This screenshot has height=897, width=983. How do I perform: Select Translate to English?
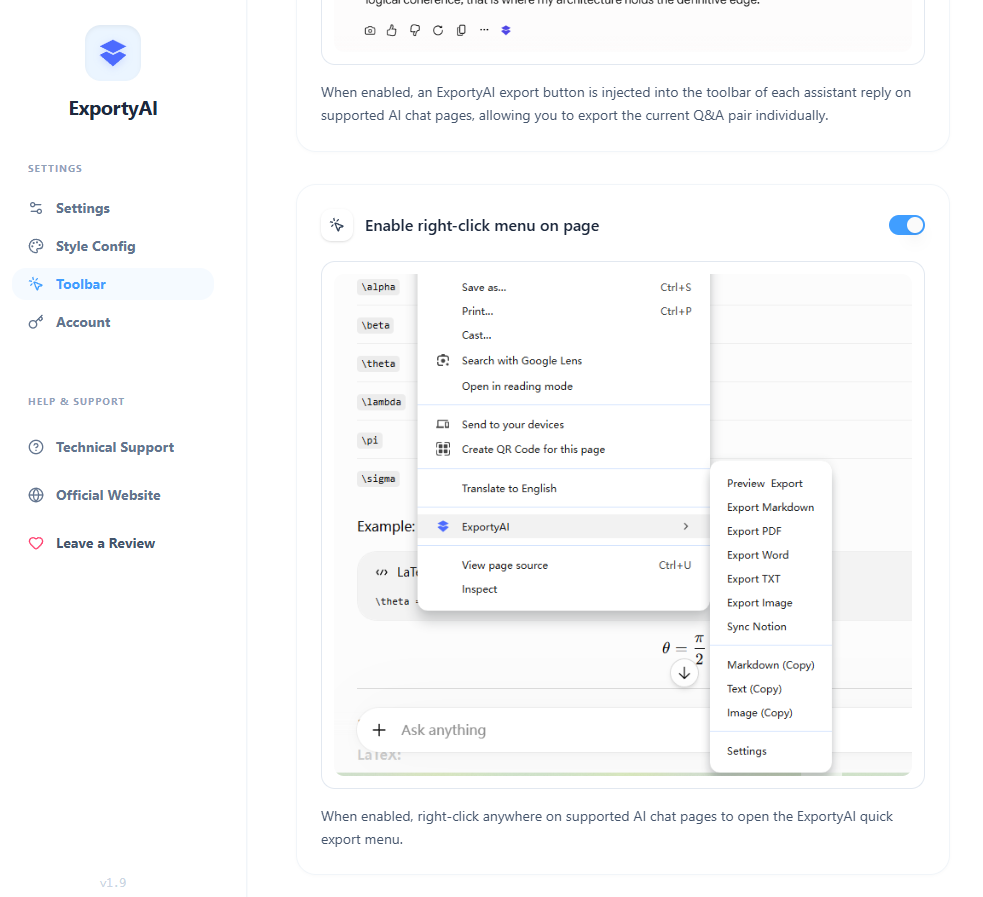pyautogui.click(x=564, y=488)
